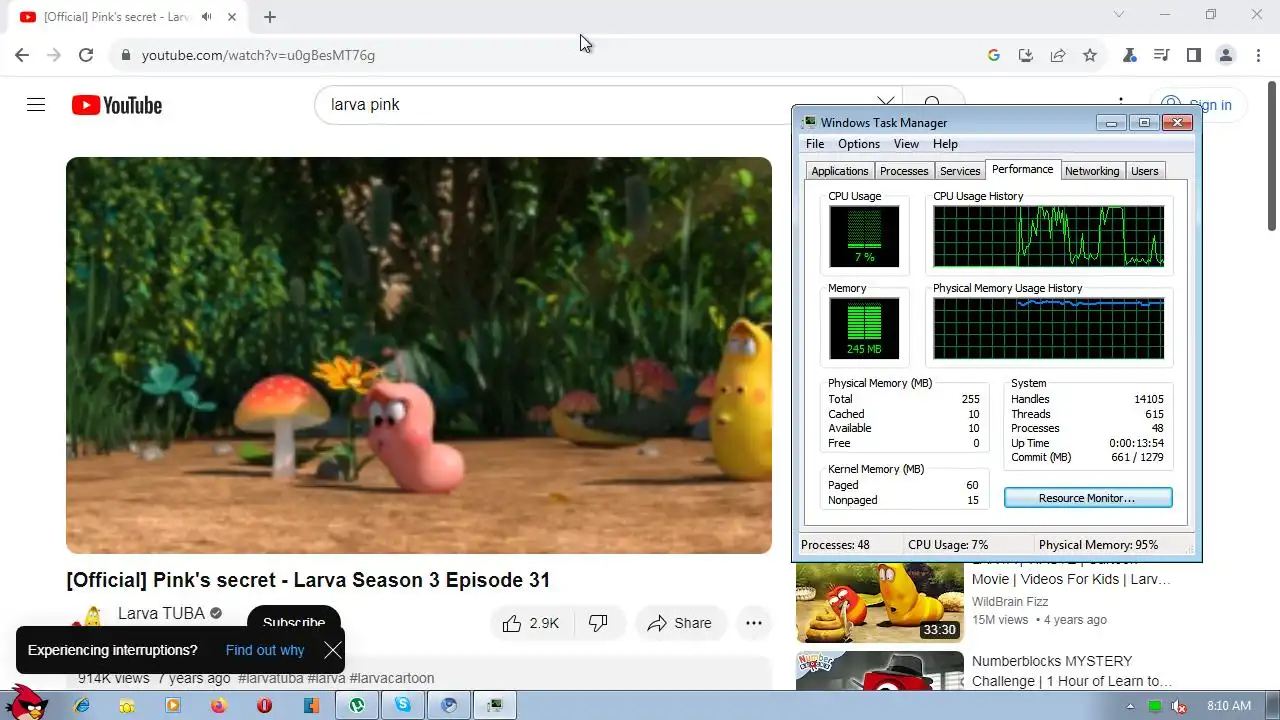Screen dimensions: 1280x720
Task: Click the 8:10 AM taskbar clock
Action: tap(1229, 706)
